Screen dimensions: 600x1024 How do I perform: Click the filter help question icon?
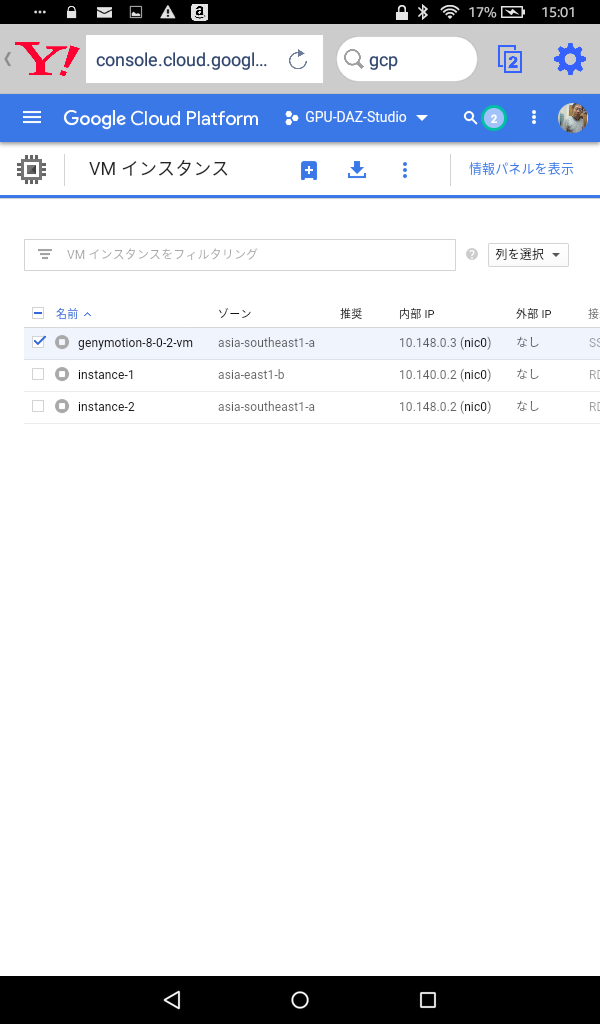472,254
